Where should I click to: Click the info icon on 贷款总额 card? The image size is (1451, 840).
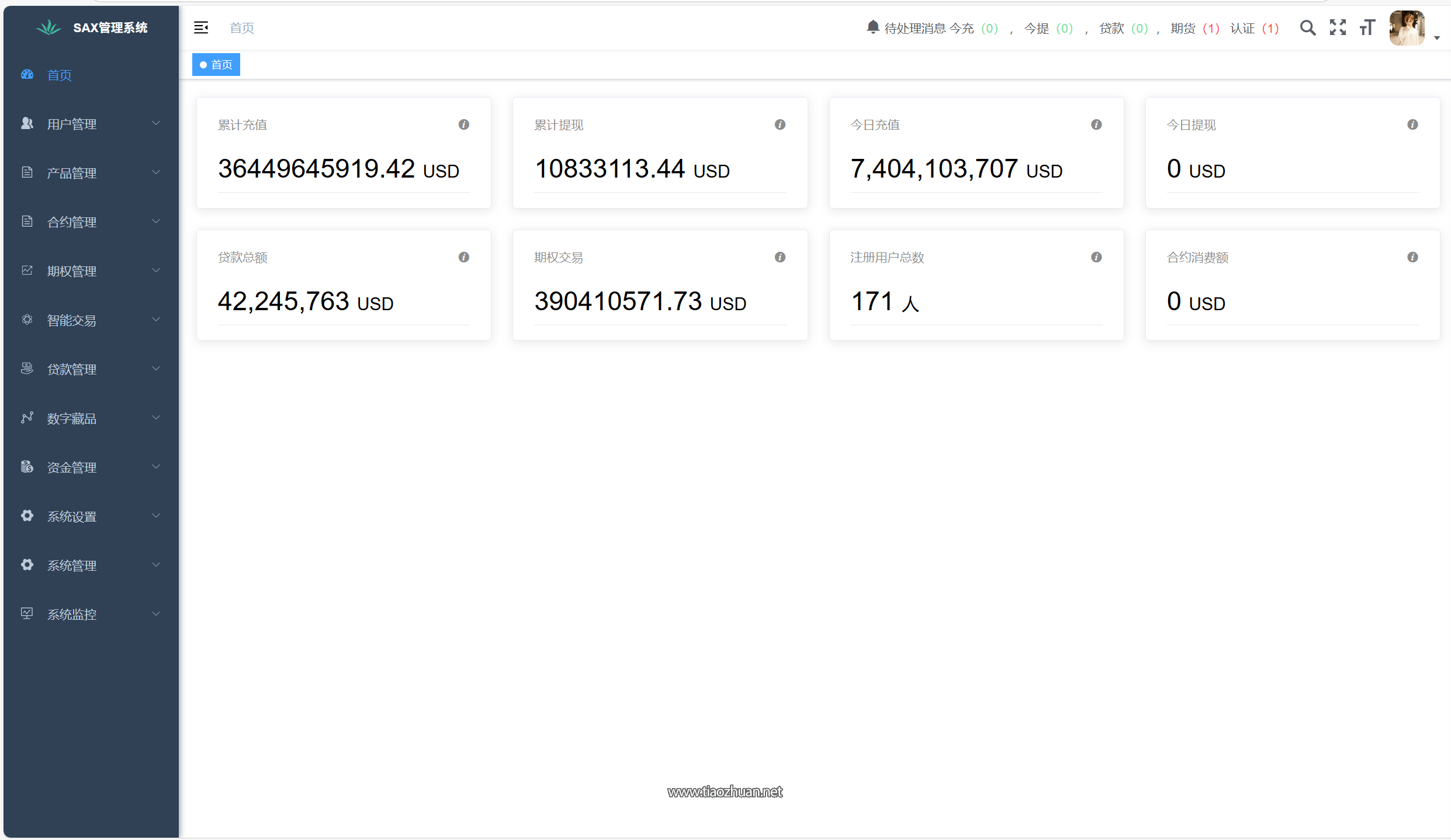coord(463,257)
